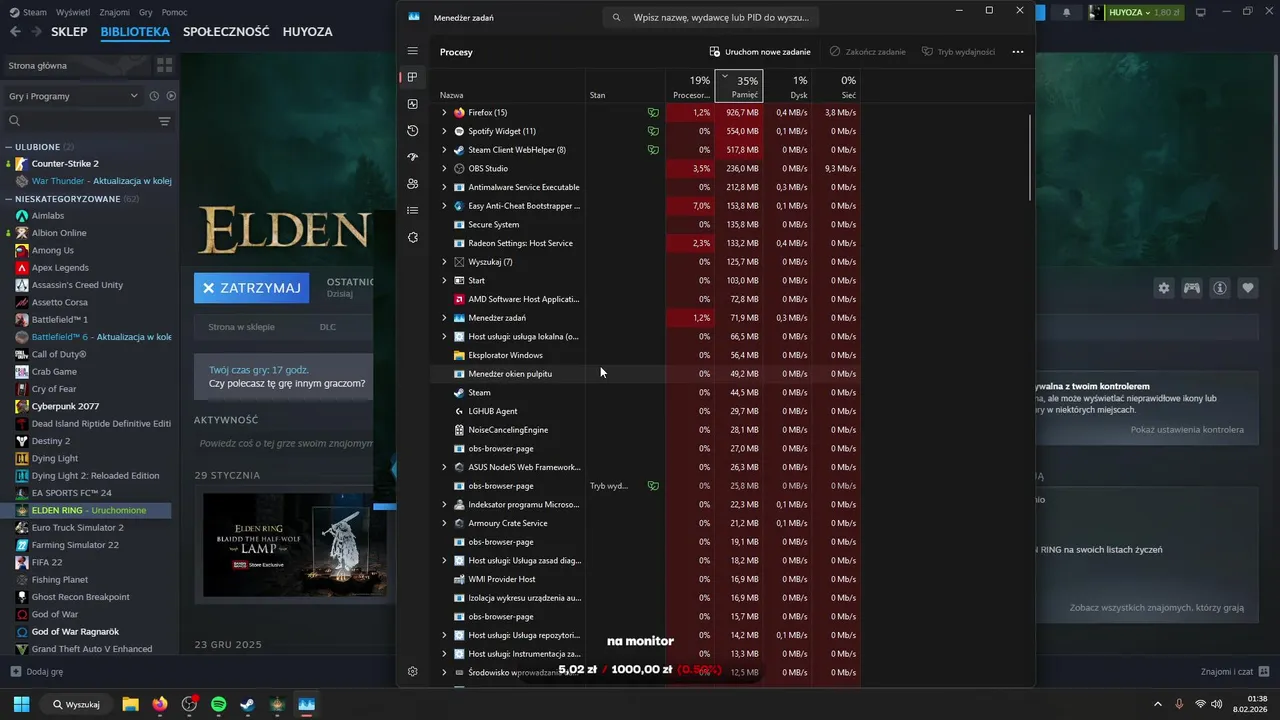Expand the Spotify Widget (11) process group
The width and height of the screenshot is (1280, 720).
pos(444,131)
